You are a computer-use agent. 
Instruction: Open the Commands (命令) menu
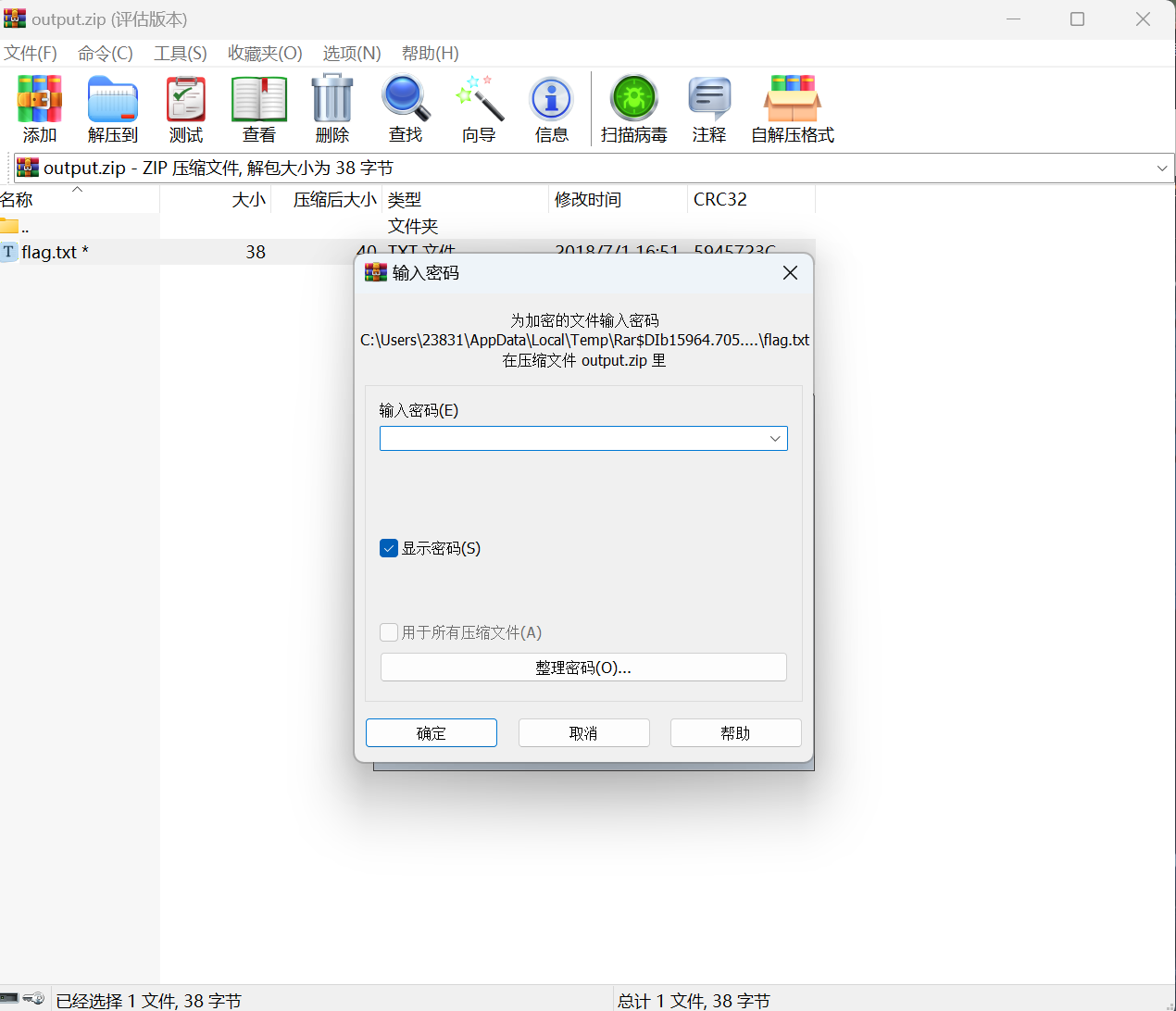106,54
